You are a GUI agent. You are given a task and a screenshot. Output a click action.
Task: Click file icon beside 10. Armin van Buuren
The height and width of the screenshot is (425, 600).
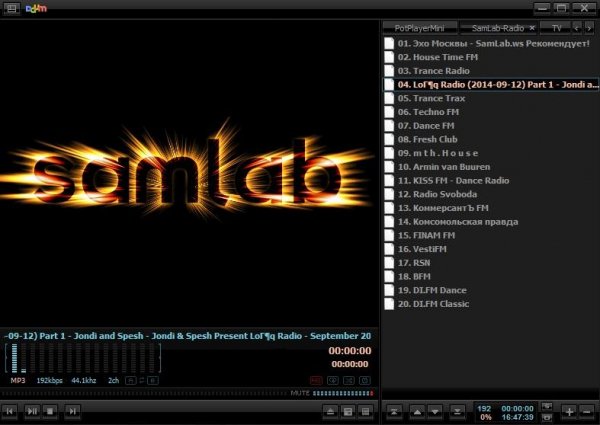[389, 167]
